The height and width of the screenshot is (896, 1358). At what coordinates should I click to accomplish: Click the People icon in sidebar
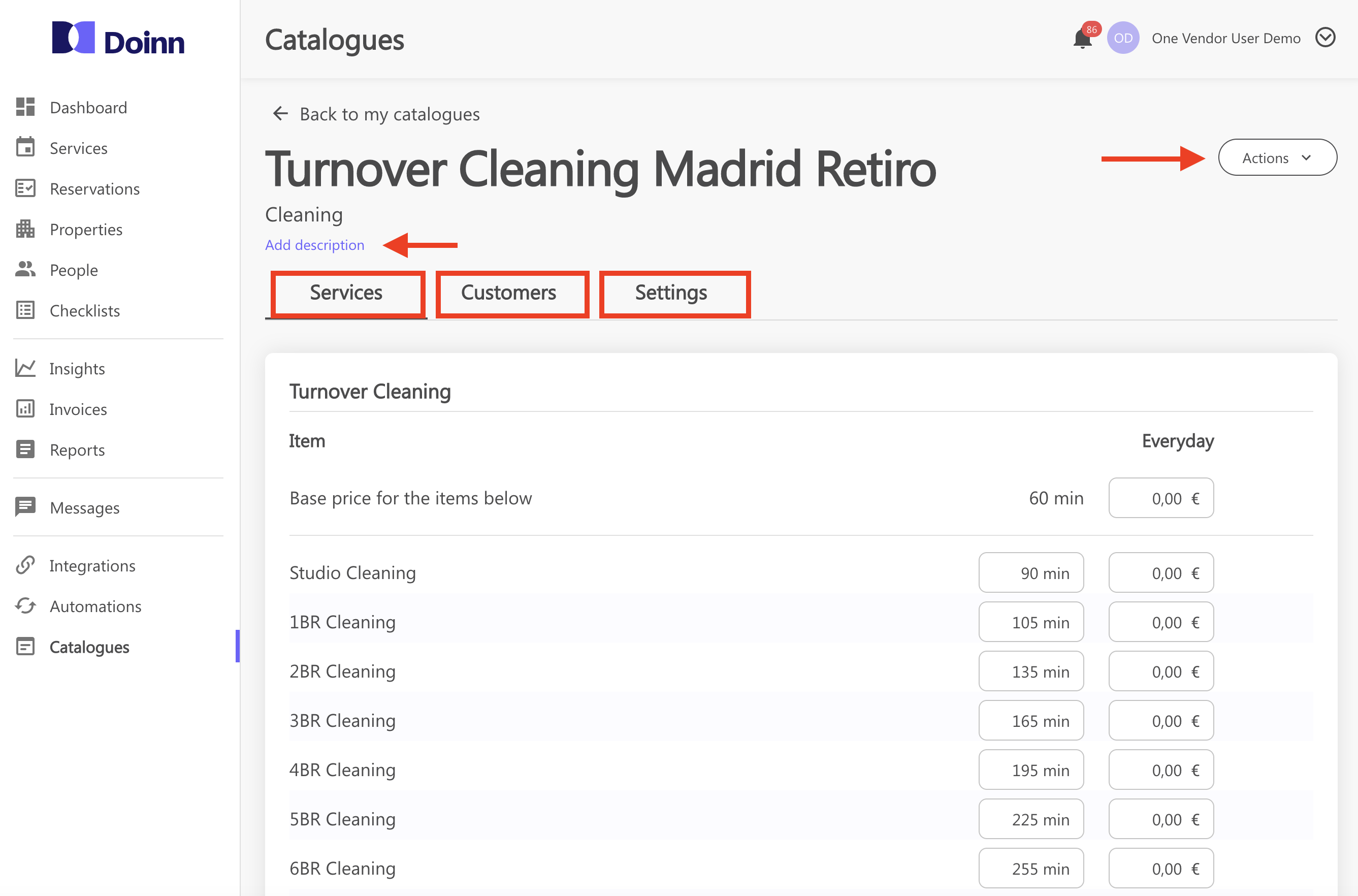click(x=25, y=269)
